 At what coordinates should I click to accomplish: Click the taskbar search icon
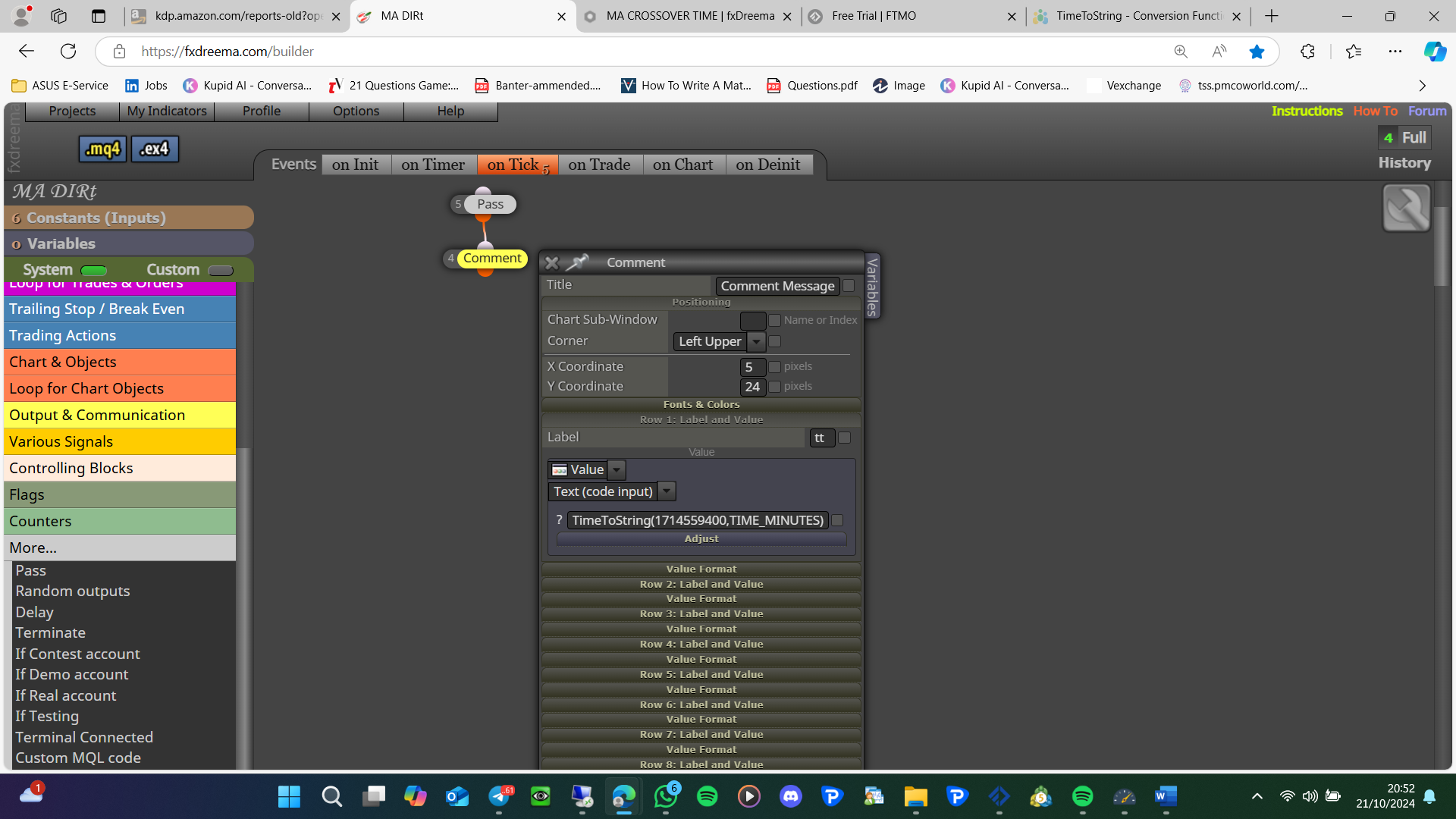(331, 796)
